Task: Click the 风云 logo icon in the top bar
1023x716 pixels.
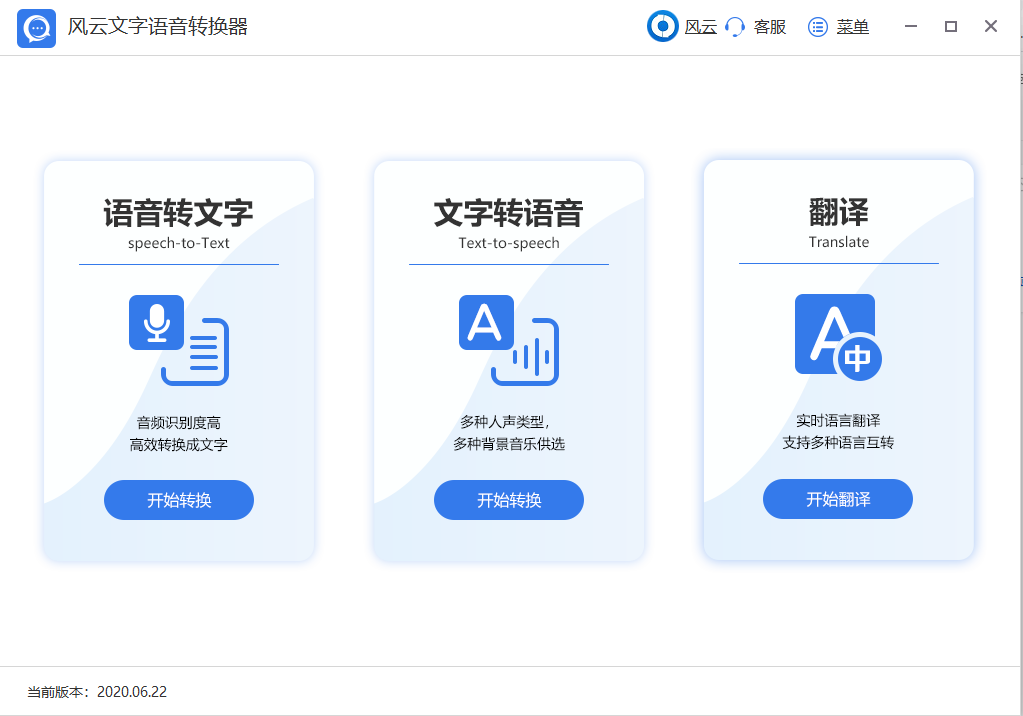Action: 662,26
